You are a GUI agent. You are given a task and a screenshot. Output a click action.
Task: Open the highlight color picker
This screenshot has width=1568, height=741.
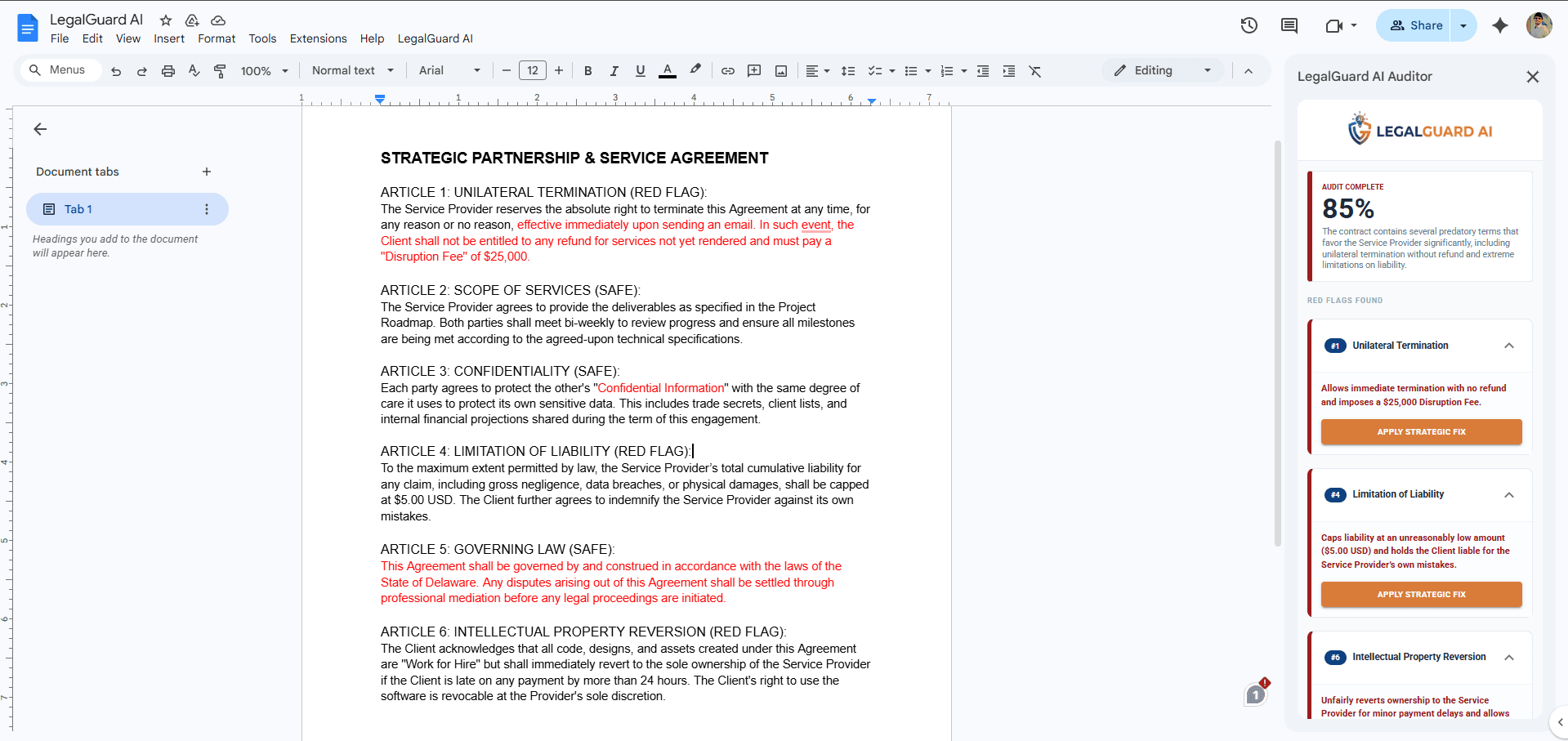coord(695,70)
